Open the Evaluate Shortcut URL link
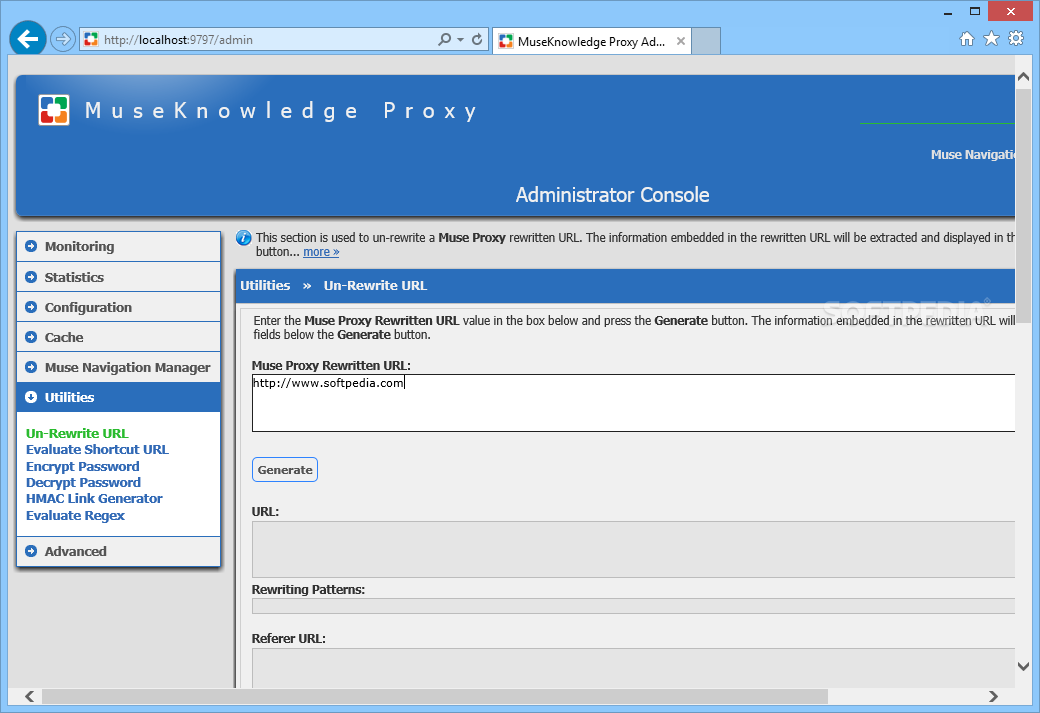 (x=98, y=449)
